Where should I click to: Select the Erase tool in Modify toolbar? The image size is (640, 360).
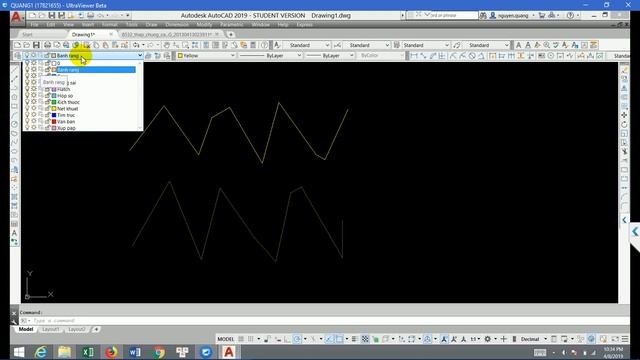(x=624, y=70)
